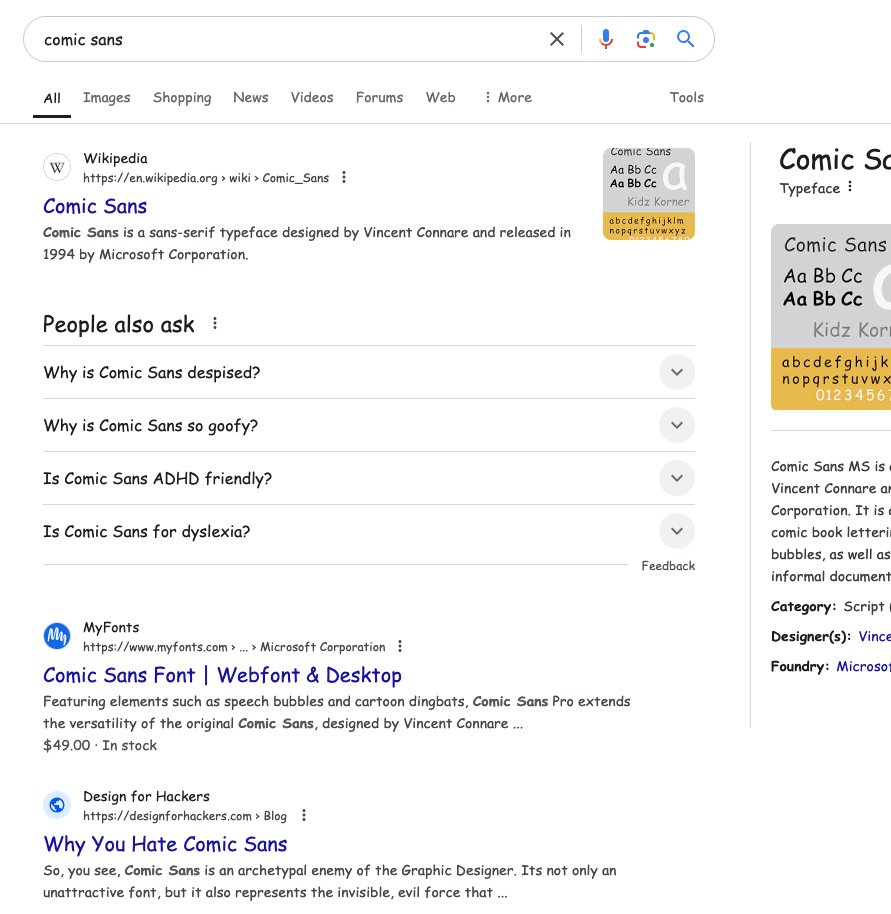Screen dimensions: 891x914
Task: Open options dots beside MyFonts URL
Action: pos(400,646)
